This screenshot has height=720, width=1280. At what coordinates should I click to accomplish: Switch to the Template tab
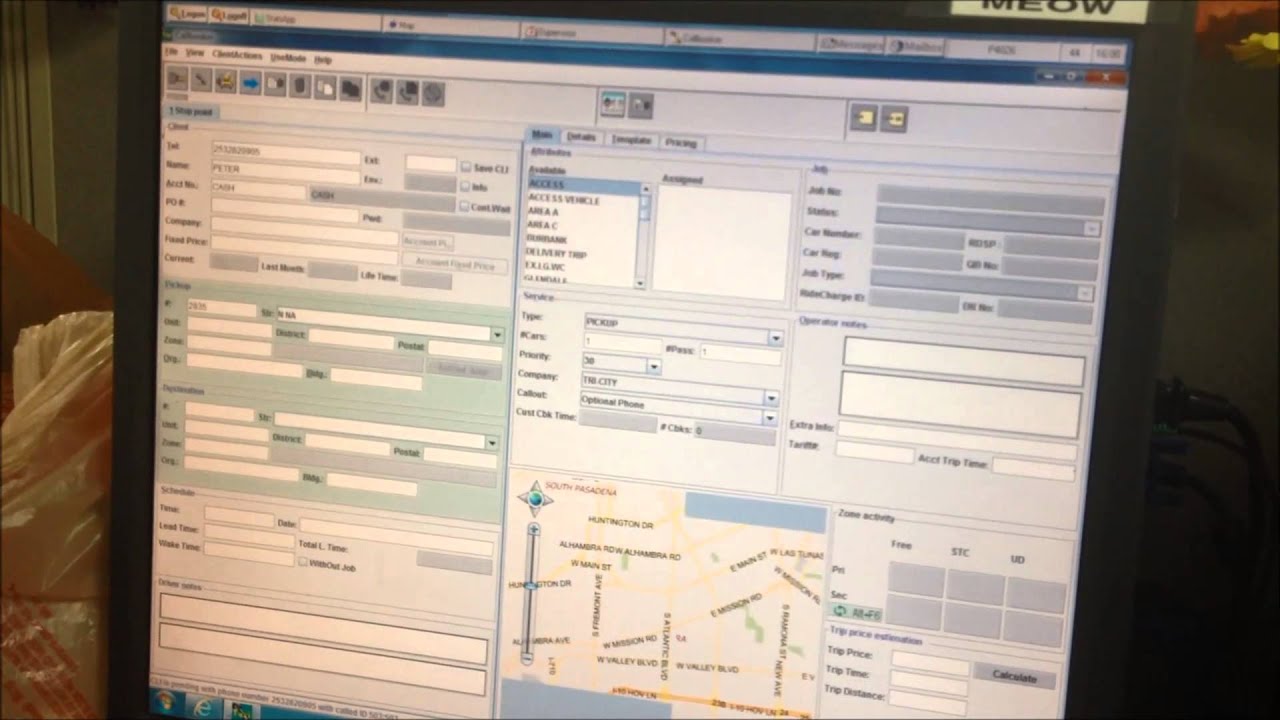(x=631, y=140)
